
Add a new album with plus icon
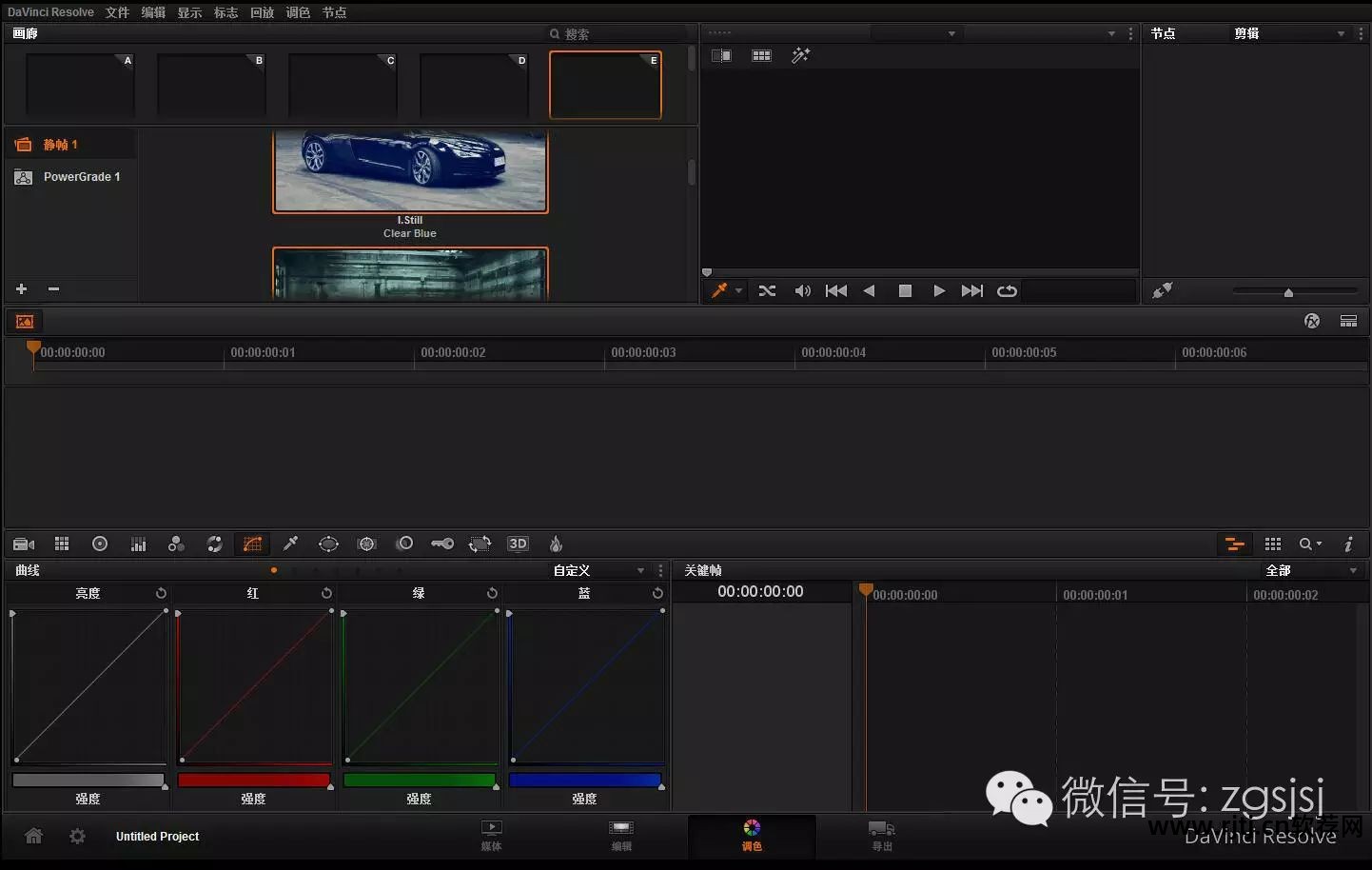pos(21,288)
